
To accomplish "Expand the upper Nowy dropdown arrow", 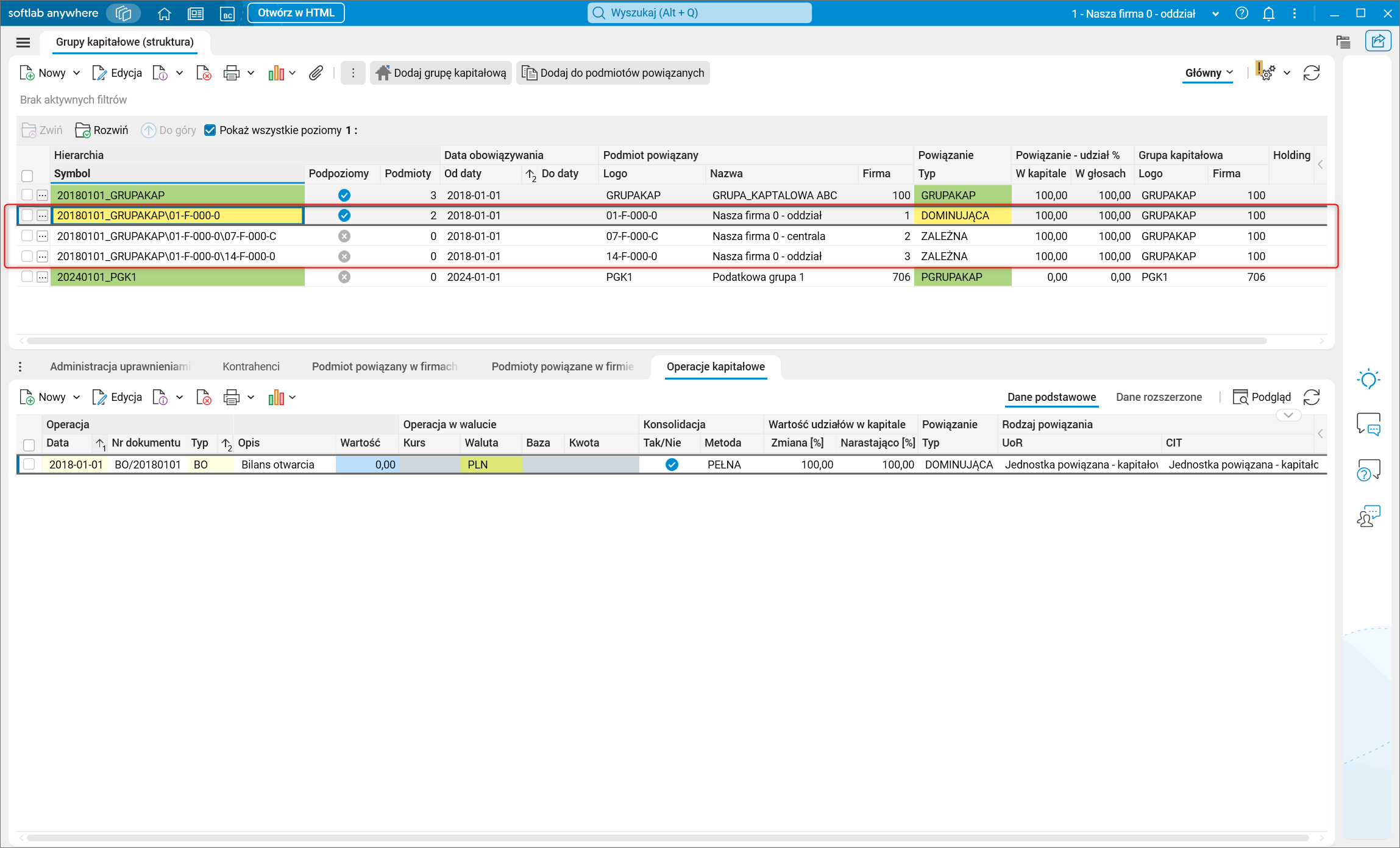I will pos(77,73).
